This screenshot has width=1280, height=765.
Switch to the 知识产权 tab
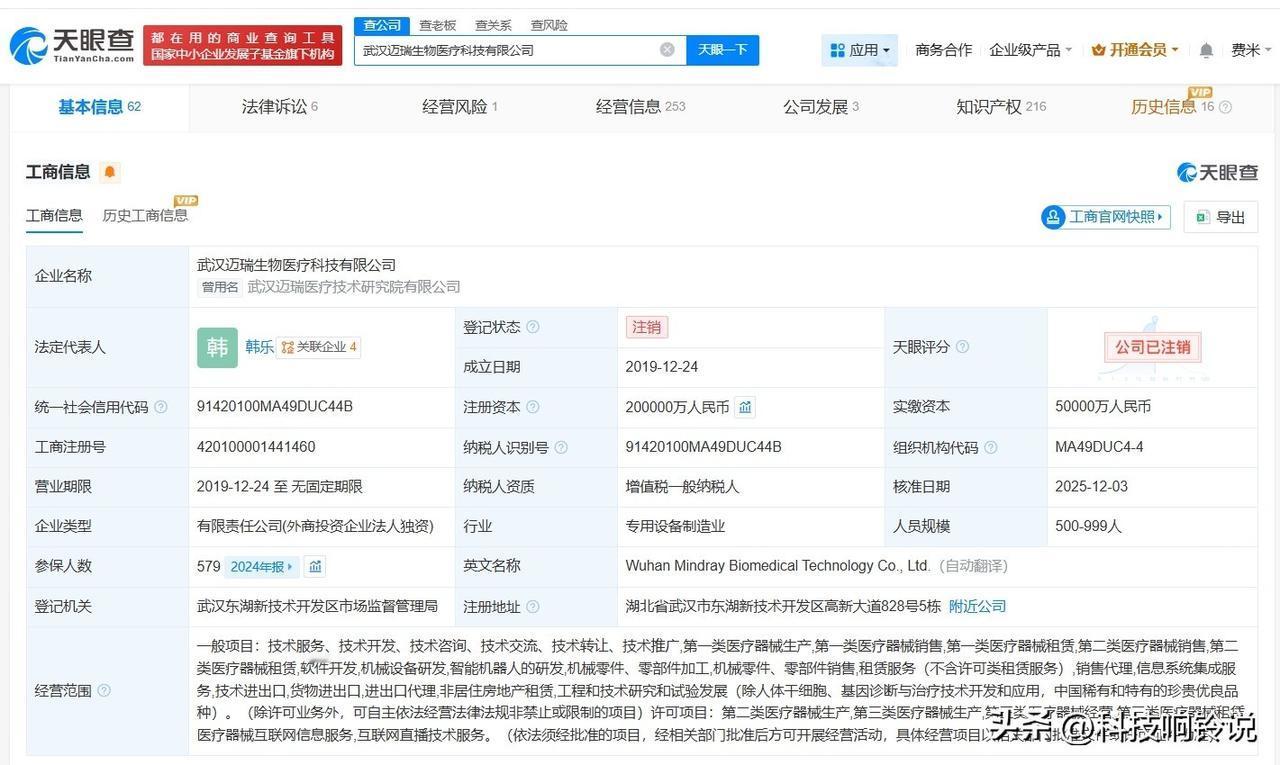point(1001,107)
